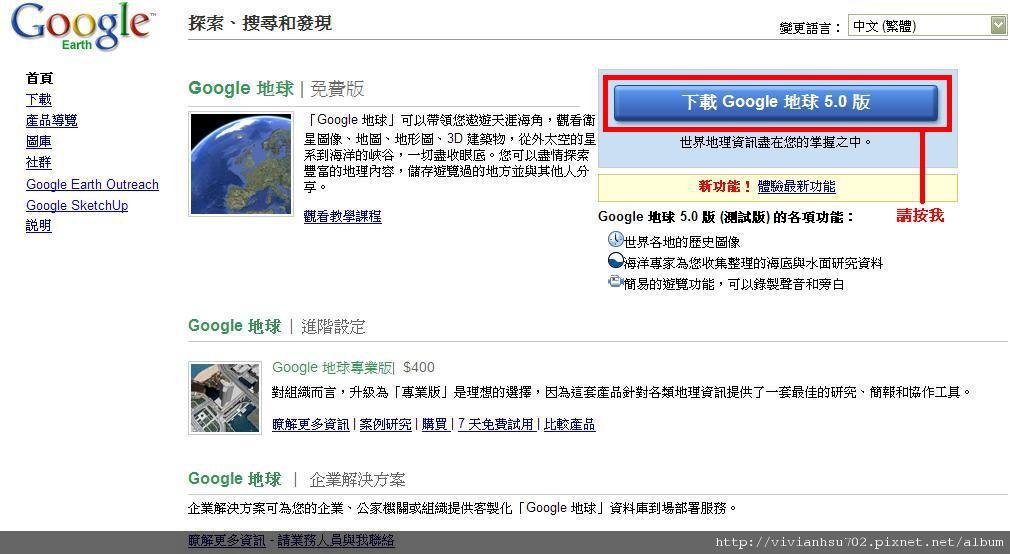Open 圖庫 in the sidebar
Screen dimensions: 1010x554
(x=39, y=142)
